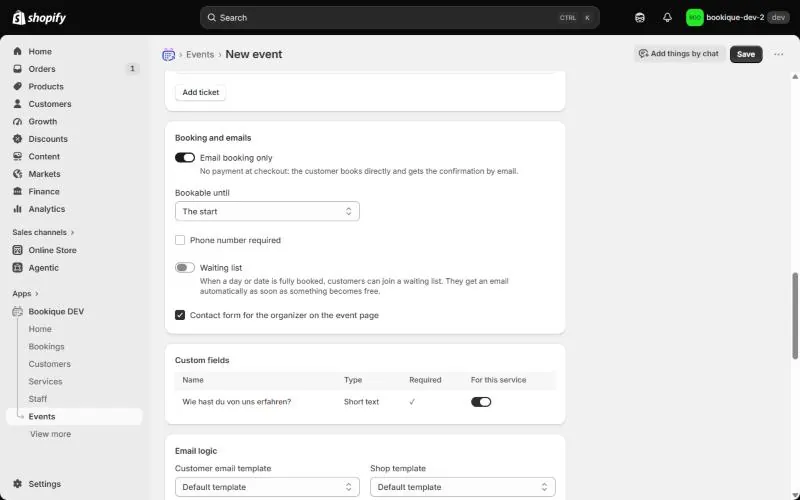Click the Required checkmark cell
This screenshot has width=800, height=500.
412,402
